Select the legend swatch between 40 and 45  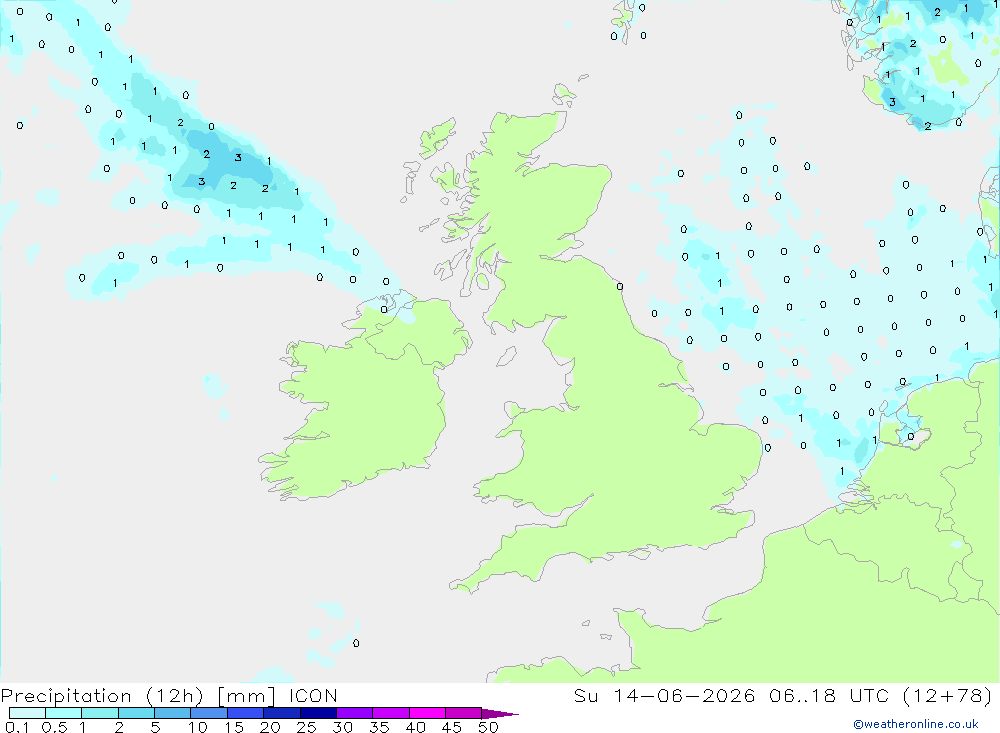(427, 713)
